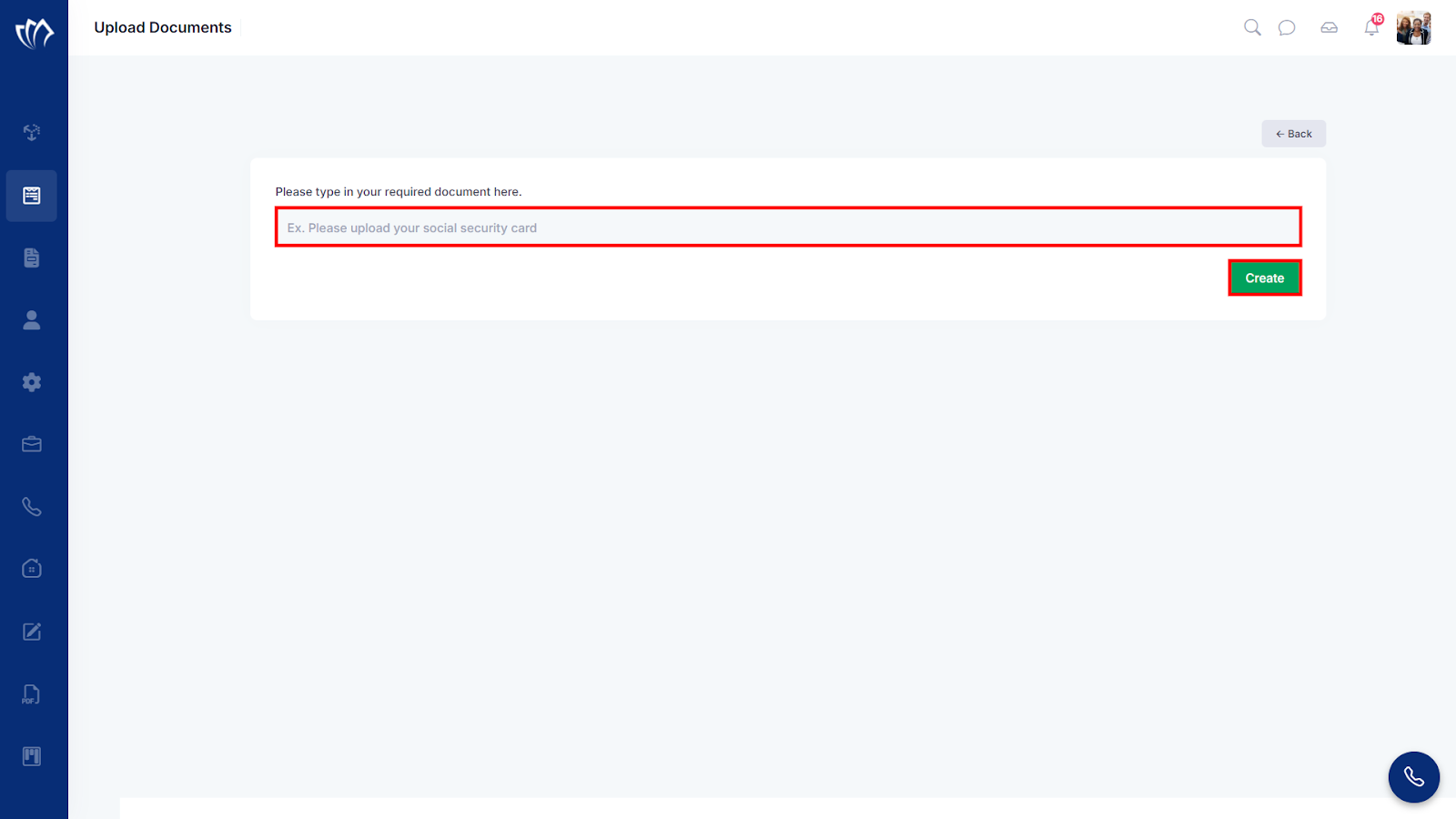This screenshot has width=1456, height=819.
Task: Open the documents icon in sidebar
Action: point(32,258)
